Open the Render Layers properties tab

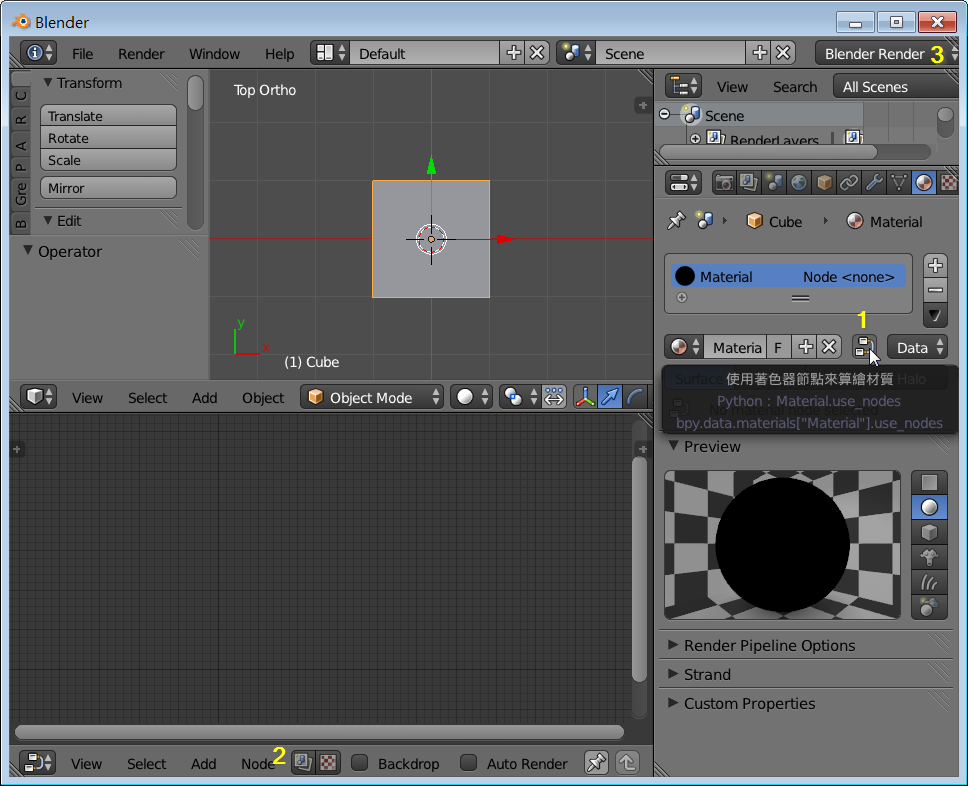[x=749, y=183]
